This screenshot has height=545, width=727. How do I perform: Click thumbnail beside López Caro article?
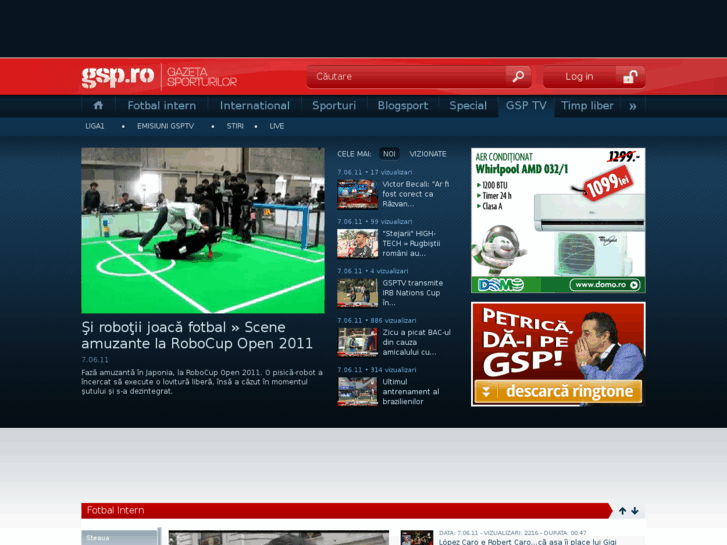tap(417, 538)
